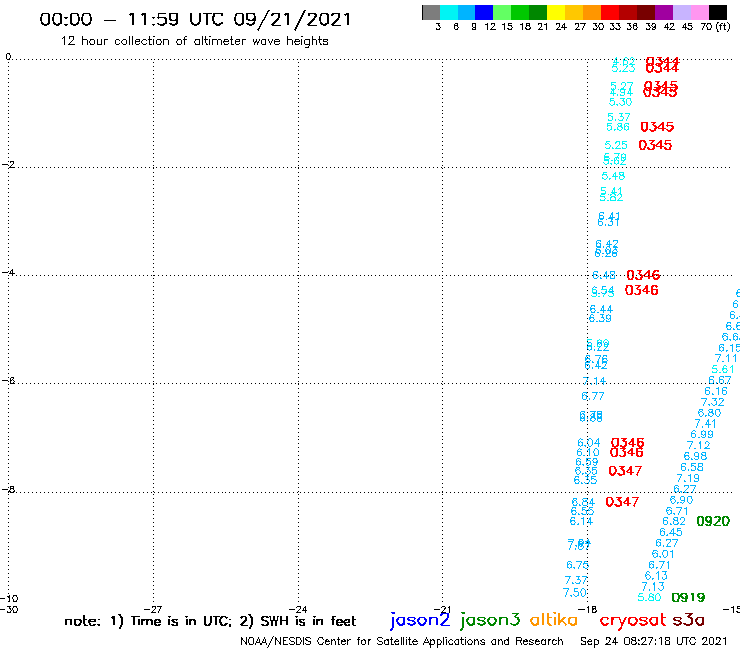Screen dimensions: 740x650
Task: Click the -27 longitude axis label
Action: [153, 610]
